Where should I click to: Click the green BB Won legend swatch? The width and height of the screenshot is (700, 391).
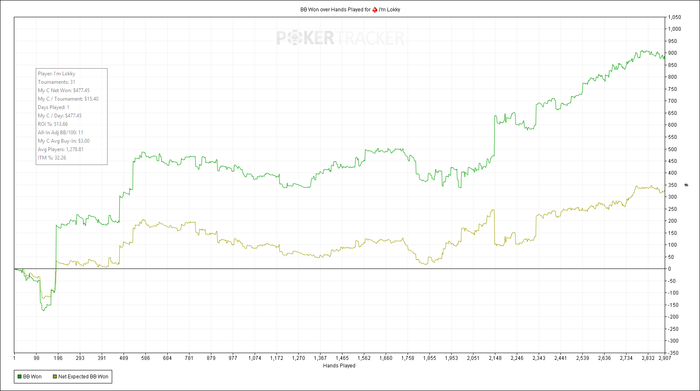[19, 377]
